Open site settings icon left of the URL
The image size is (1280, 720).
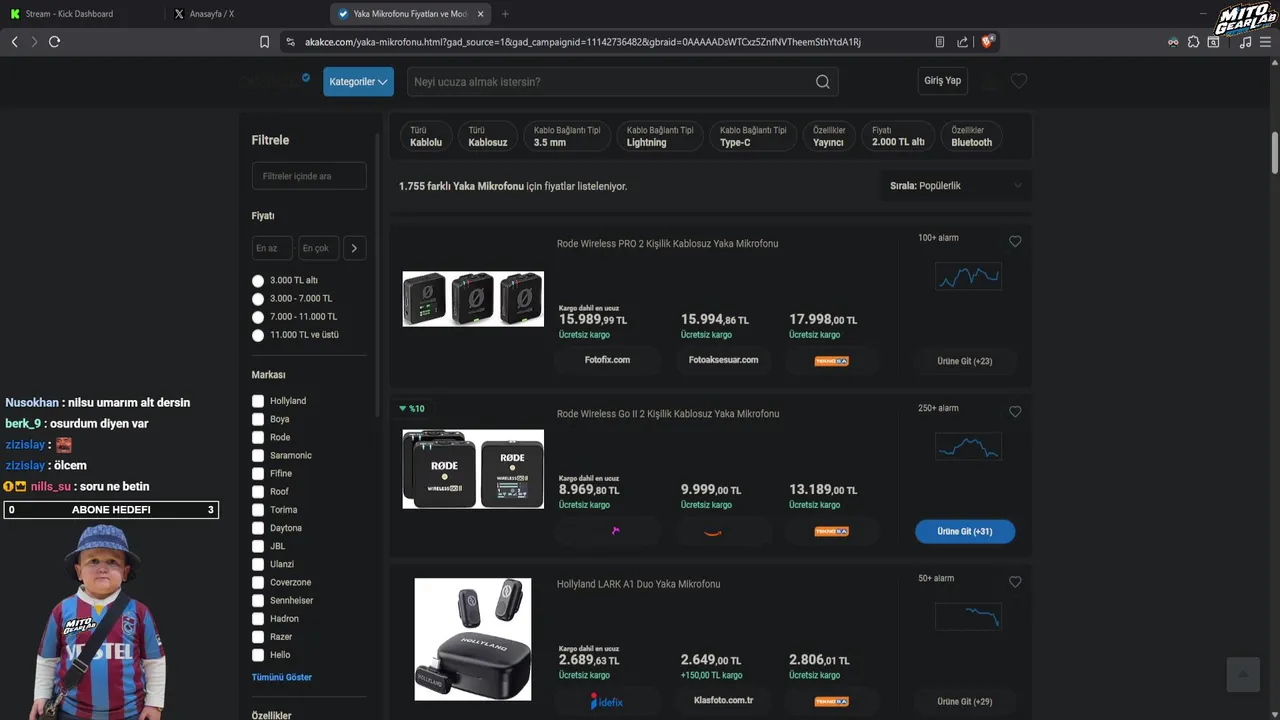[291, 42]
